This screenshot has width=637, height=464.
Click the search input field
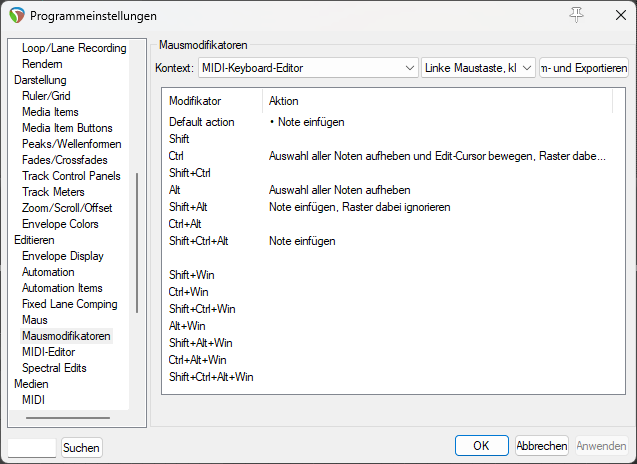[32, 448]
